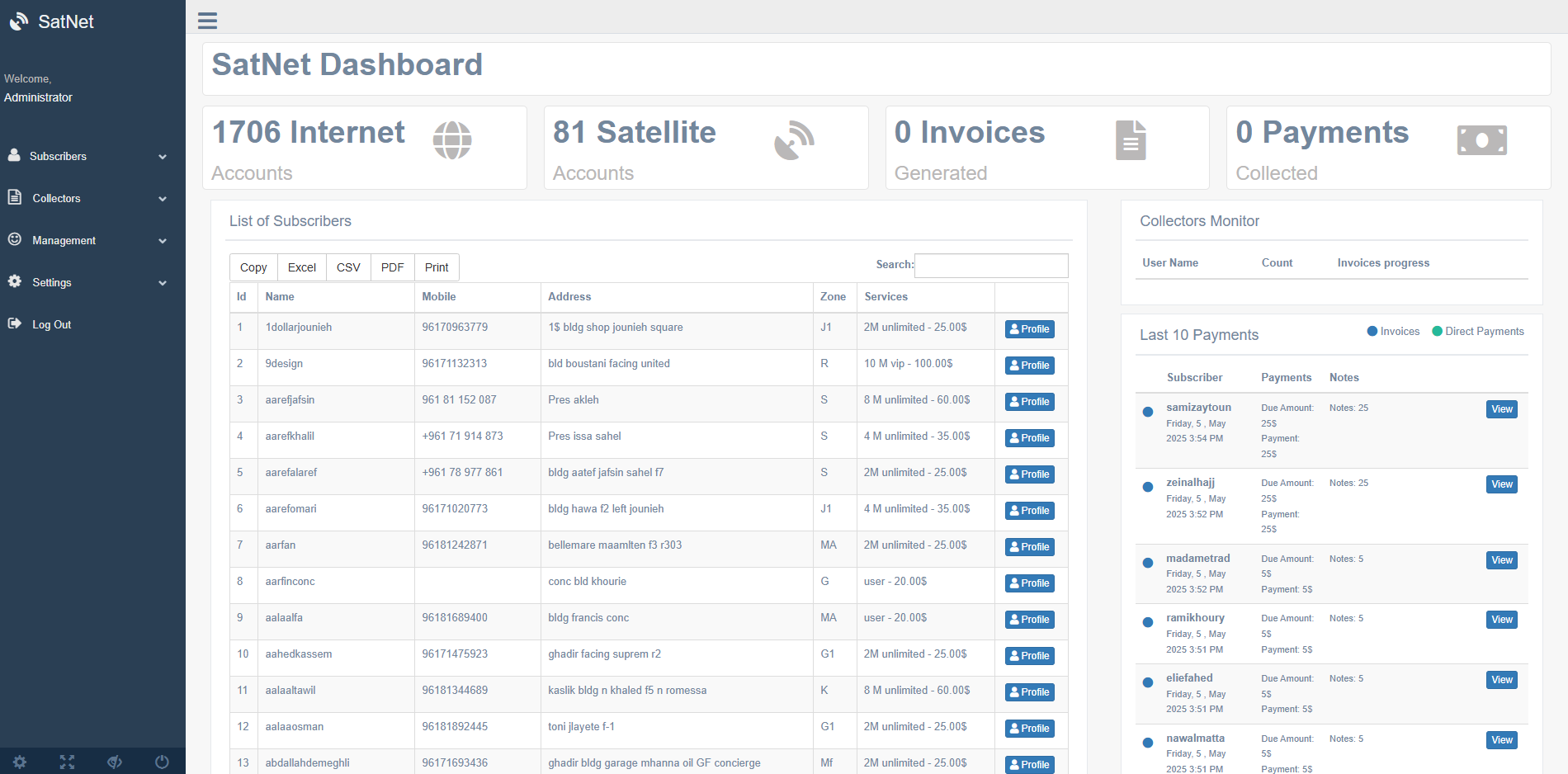Toggle Direct Payments legend item

[x=1477, y=332]
